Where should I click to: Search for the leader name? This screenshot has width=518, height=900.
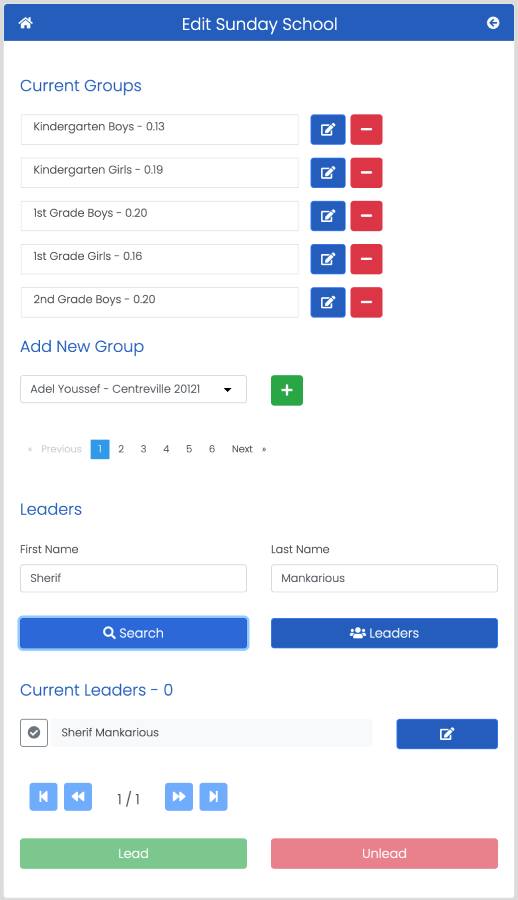coord(133,633)
